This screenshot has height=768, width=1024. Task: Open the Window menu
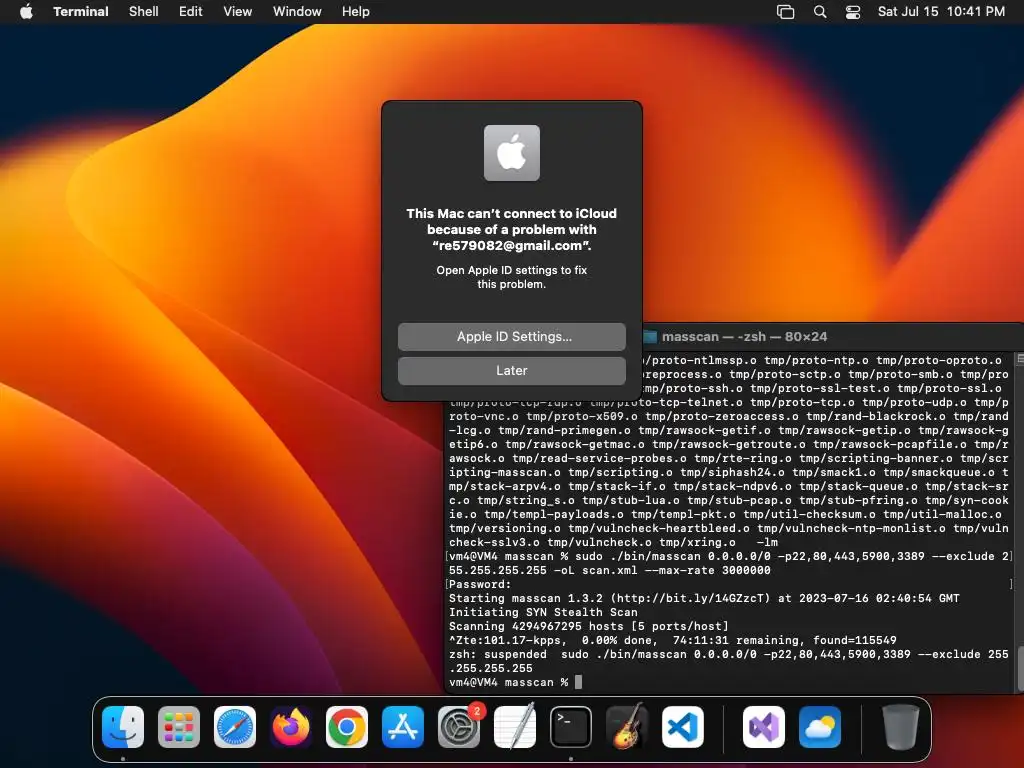point(296,12)
